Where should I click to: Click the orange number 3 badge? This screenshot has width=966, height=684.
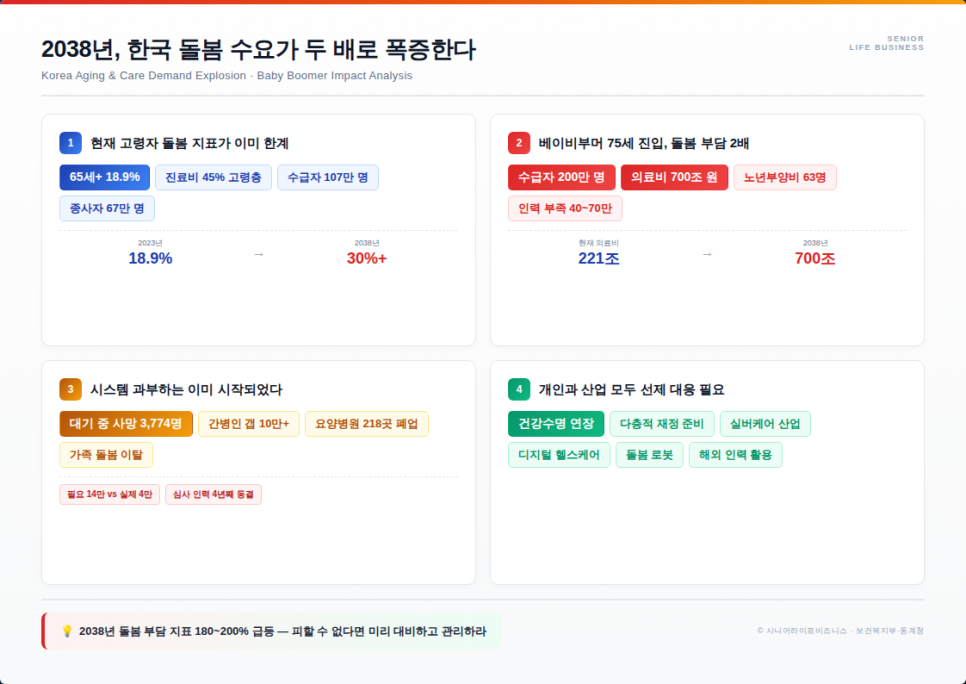[70, 389]
